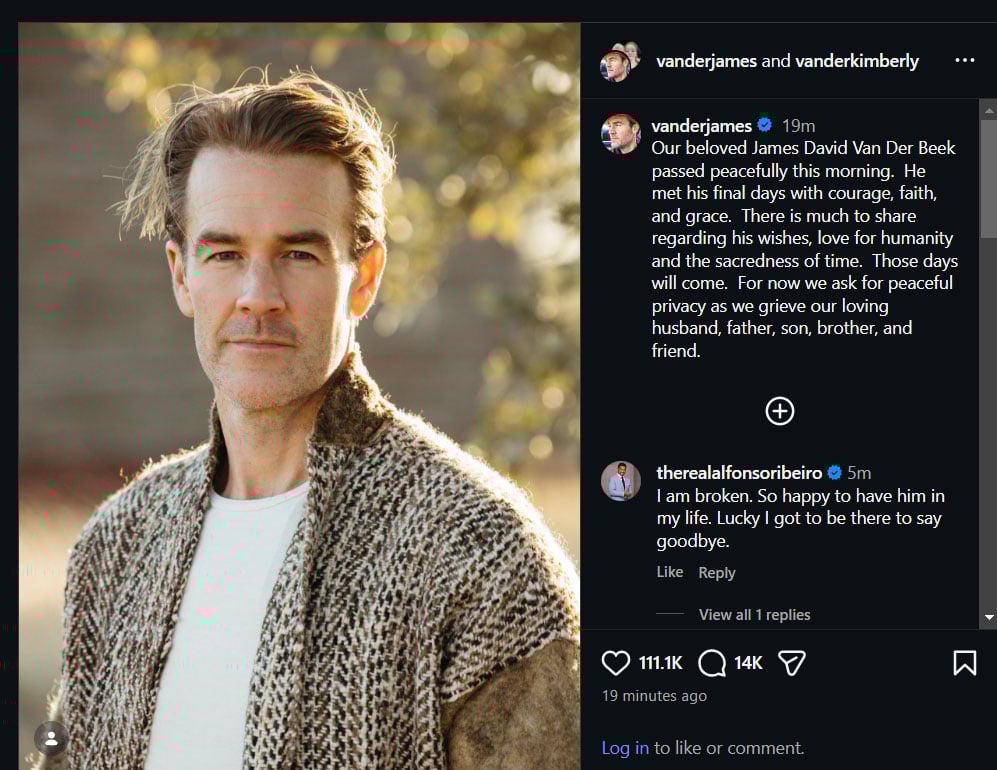Toggle Like on Alfonso Ribeiro's comment
Viewport: 997px width, 770px height.
click(669, 572)
